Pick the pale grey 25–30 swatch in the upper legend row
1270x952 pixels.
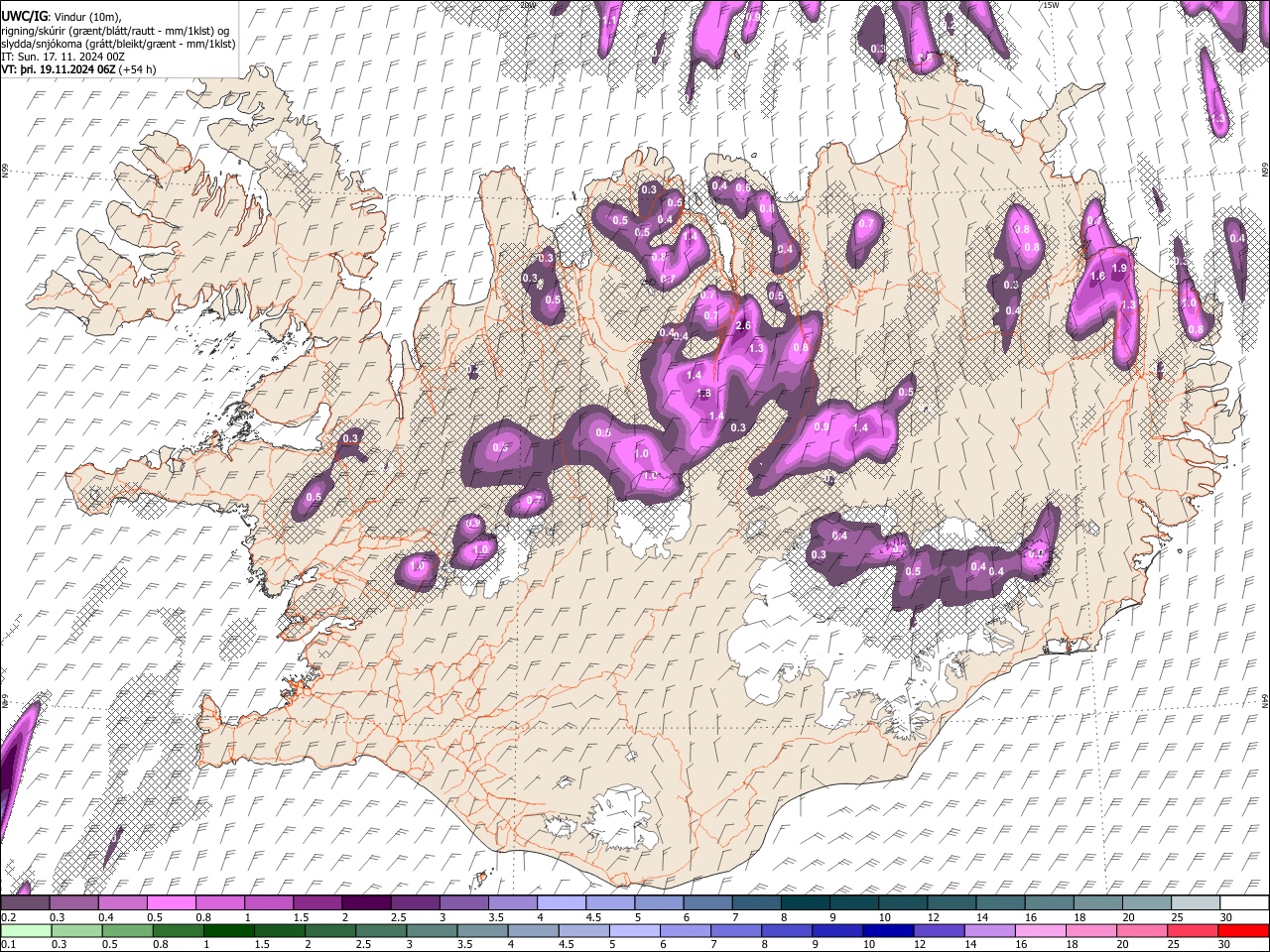click(x=1195, y=903)
